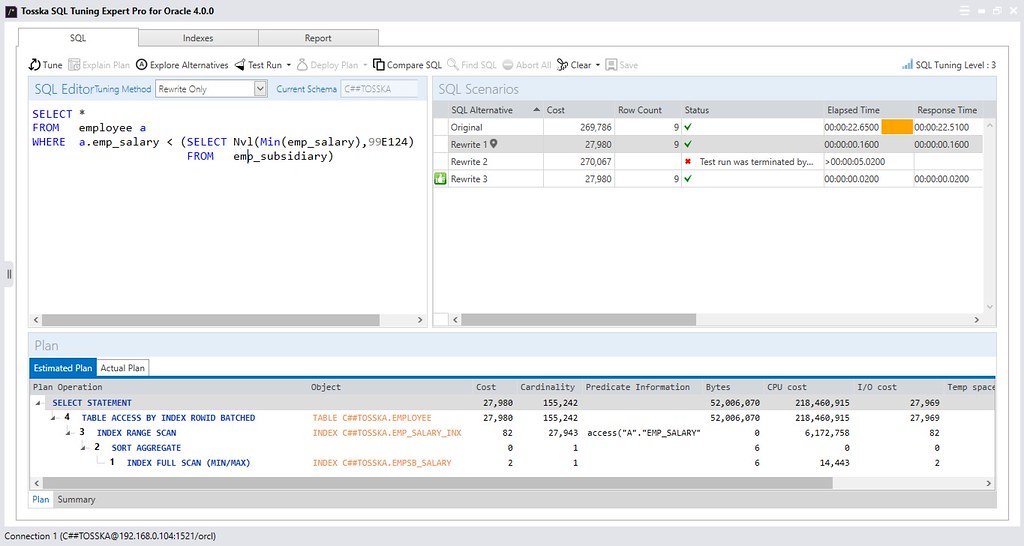1024x546 pixels.
Task: Click Plan panel horizontal scrollbar
Action: pyautogui.click(x=438, y=483)
